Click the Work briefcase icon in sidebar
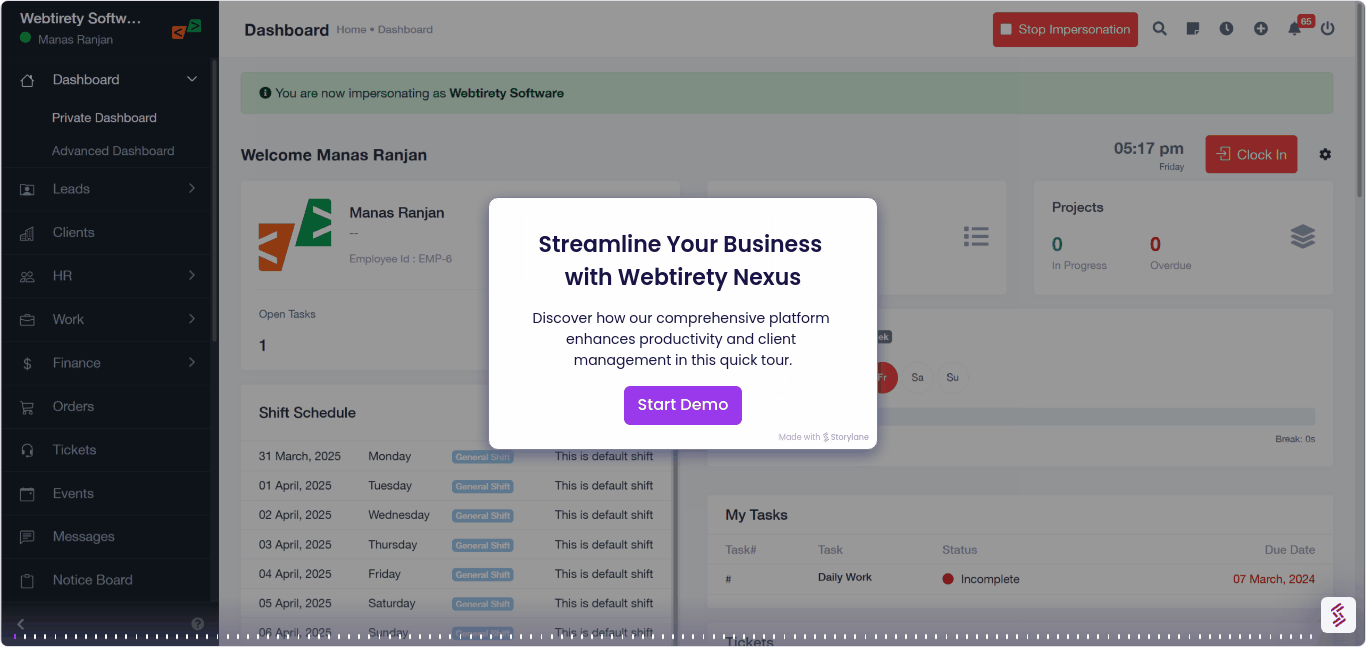The height and width of the screenshot is (647, 1366). (x=28, y=320)
